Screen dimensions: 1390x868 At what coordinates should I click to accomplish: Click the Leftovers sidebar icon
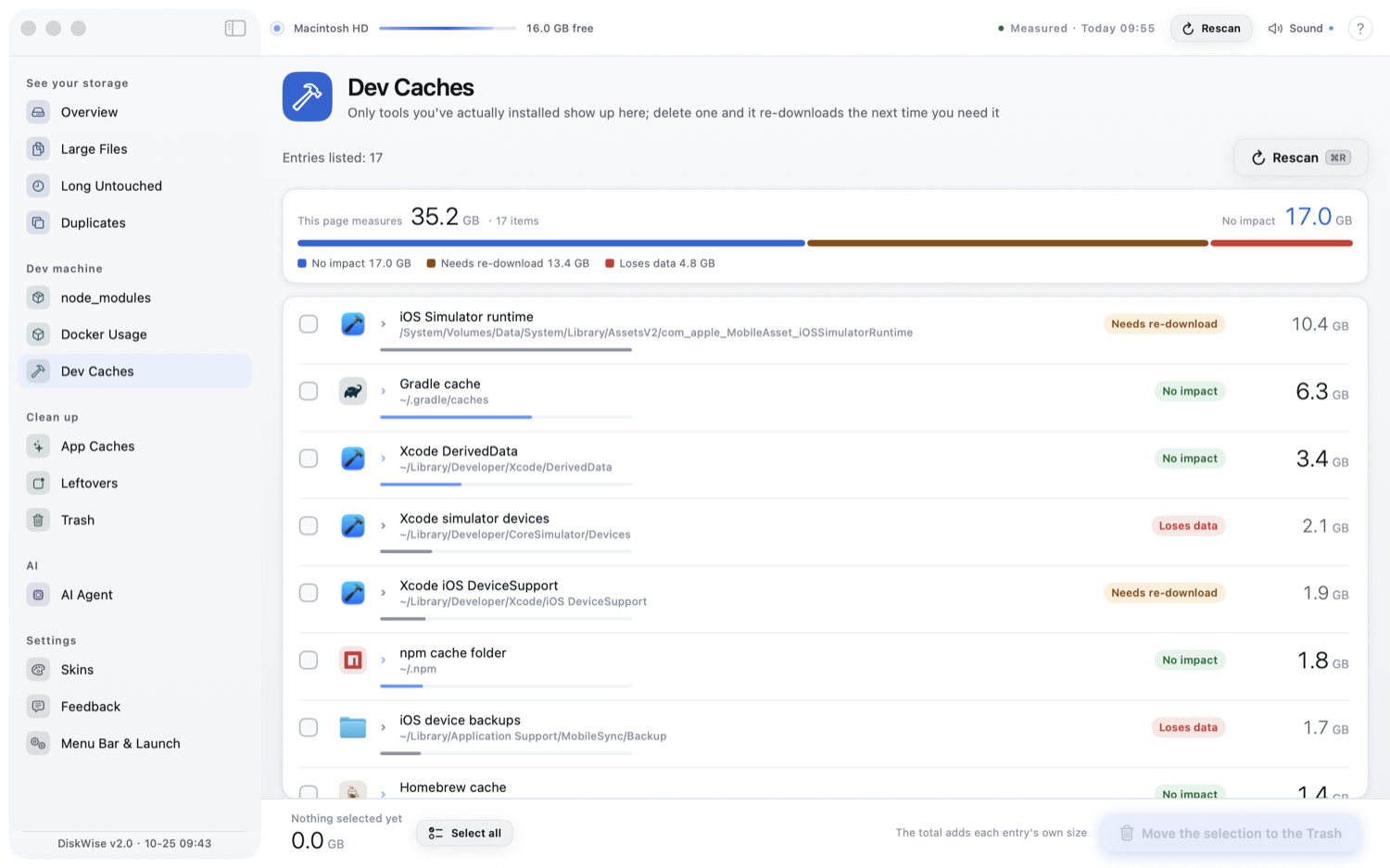pyautogui.click(x=38, y=484)
